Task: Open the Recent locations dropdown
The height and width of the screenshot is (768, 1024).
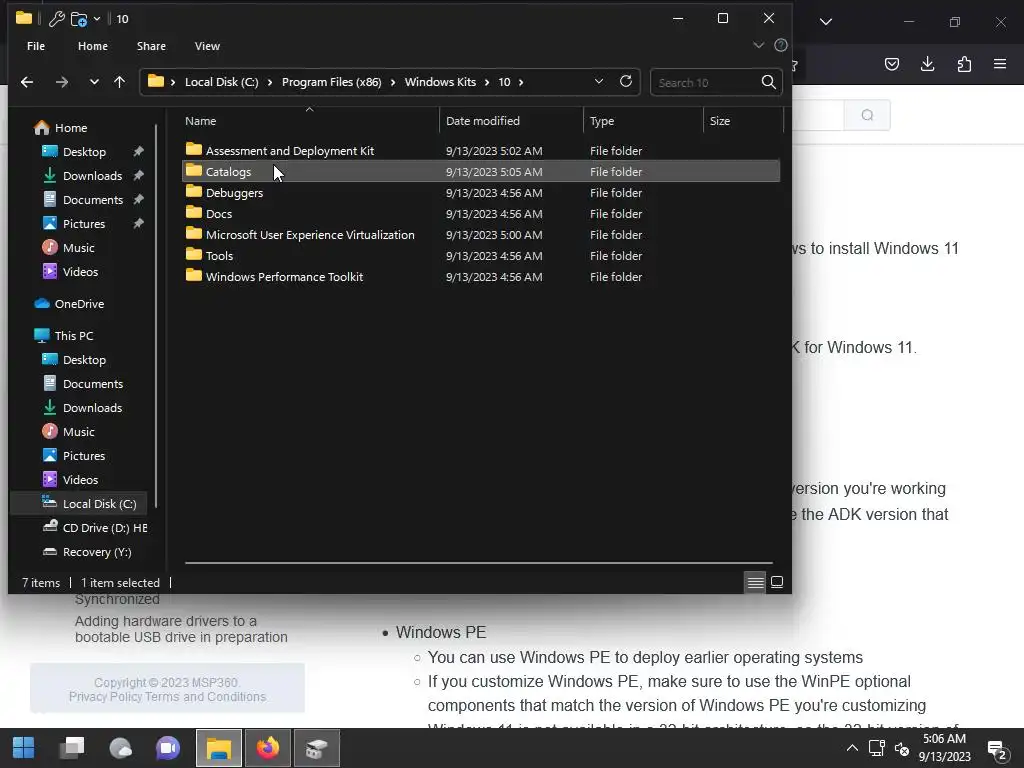Action: click(x=94, y=82)
